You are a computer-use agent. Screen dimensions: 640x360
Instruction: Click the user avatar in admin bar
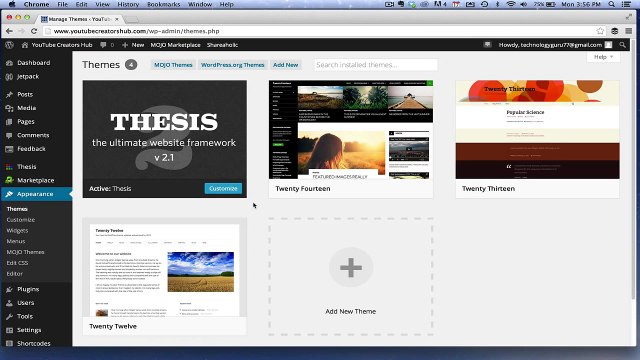609,45
